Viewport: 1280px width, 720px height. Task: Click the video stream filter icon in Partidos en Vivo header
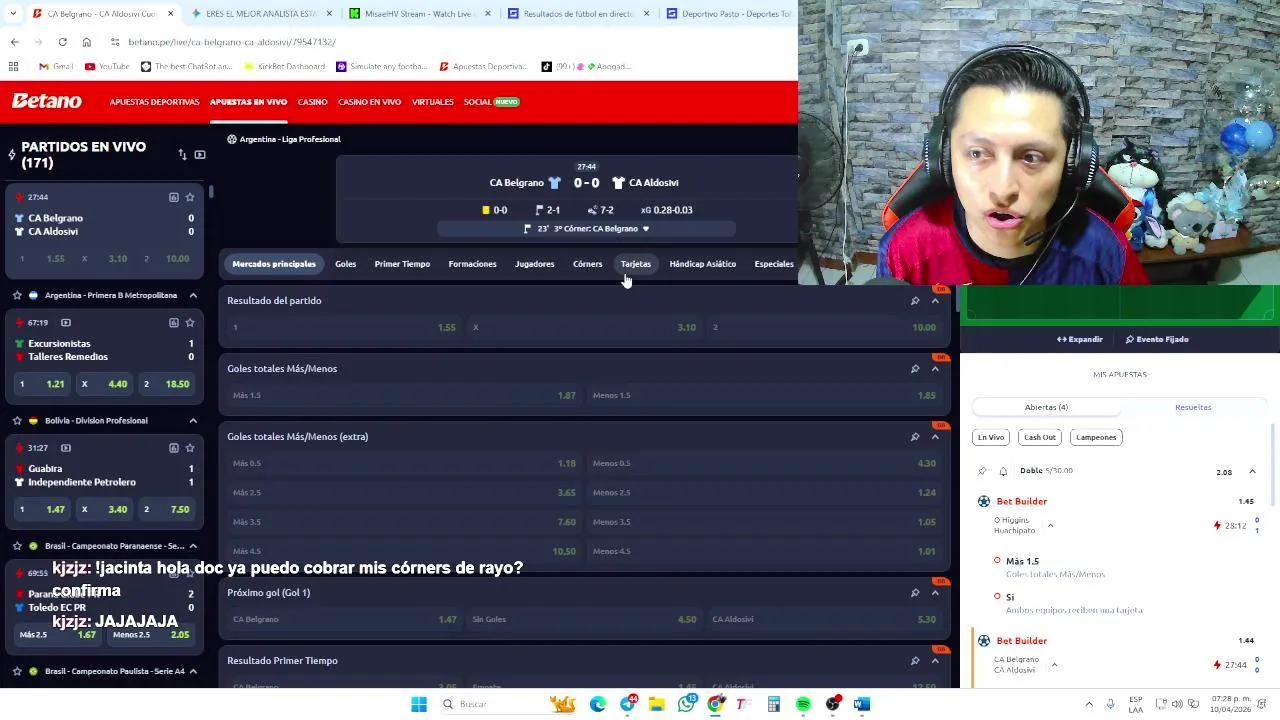pyautogui.click(x=200, y=155)
